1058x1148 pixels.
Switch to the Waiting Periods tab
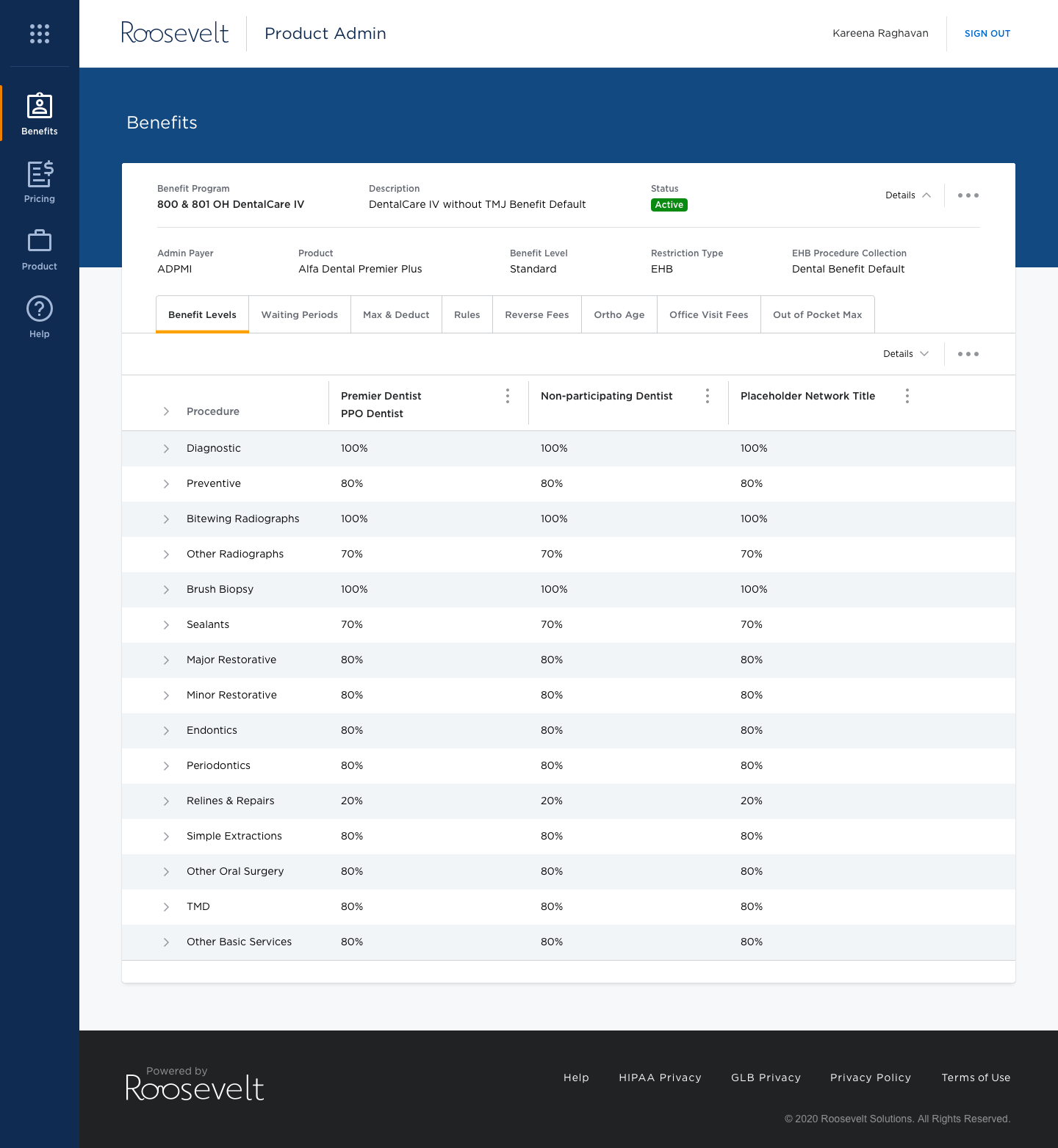300,315
